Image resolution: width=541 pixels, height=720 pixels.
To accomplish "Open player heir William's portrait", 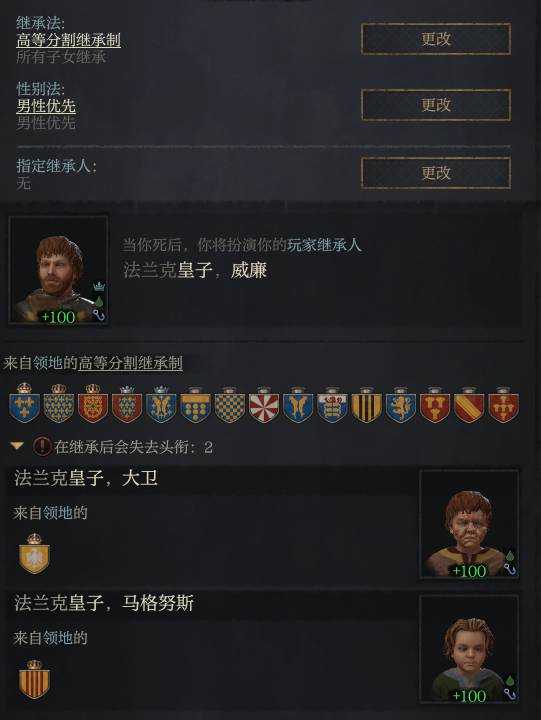I will [58, 270].
